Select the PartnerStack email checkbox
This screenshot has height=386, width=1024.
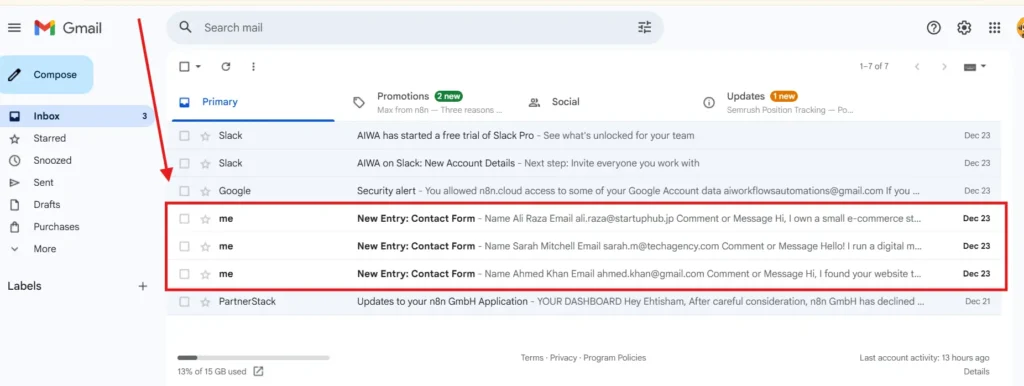click(x=184, y=302)
